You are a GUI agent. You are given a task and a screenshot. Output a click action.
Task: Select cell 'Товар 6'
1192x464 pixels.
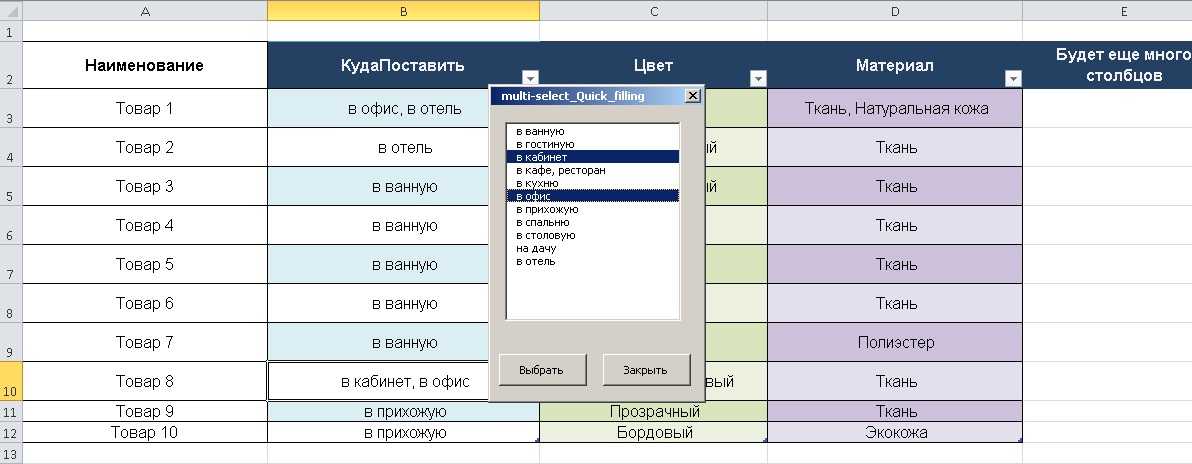[144, 303]
